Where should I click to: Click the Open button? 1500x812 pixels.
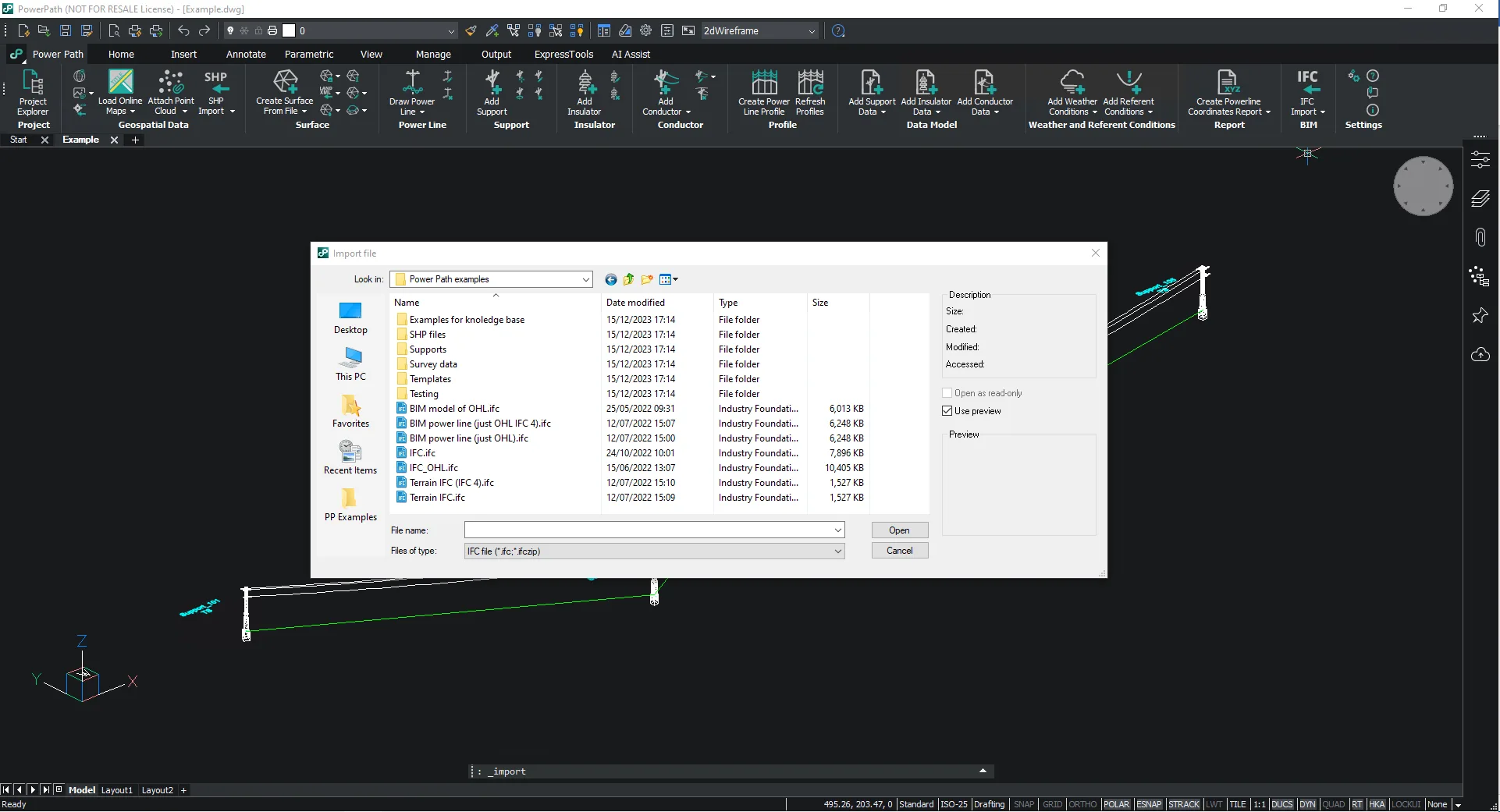click(899, 530)
